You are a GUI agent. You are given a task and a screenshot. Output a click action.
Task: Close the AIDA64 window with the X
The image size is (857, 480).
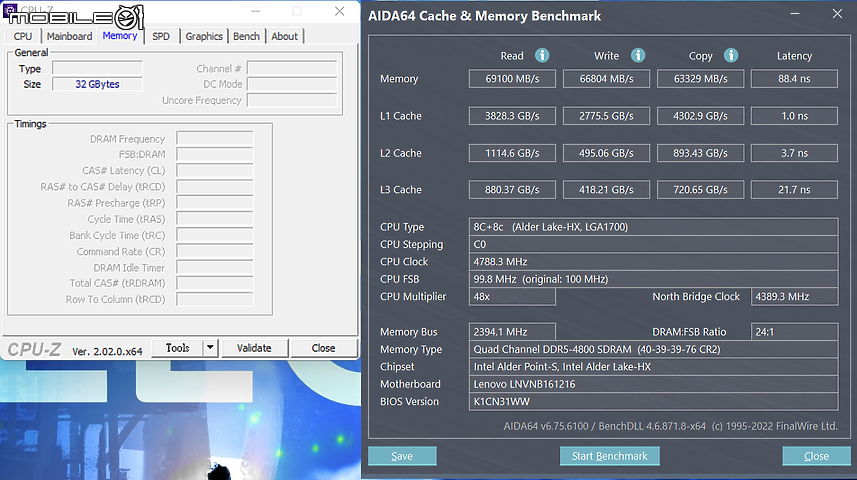point(837,14)
